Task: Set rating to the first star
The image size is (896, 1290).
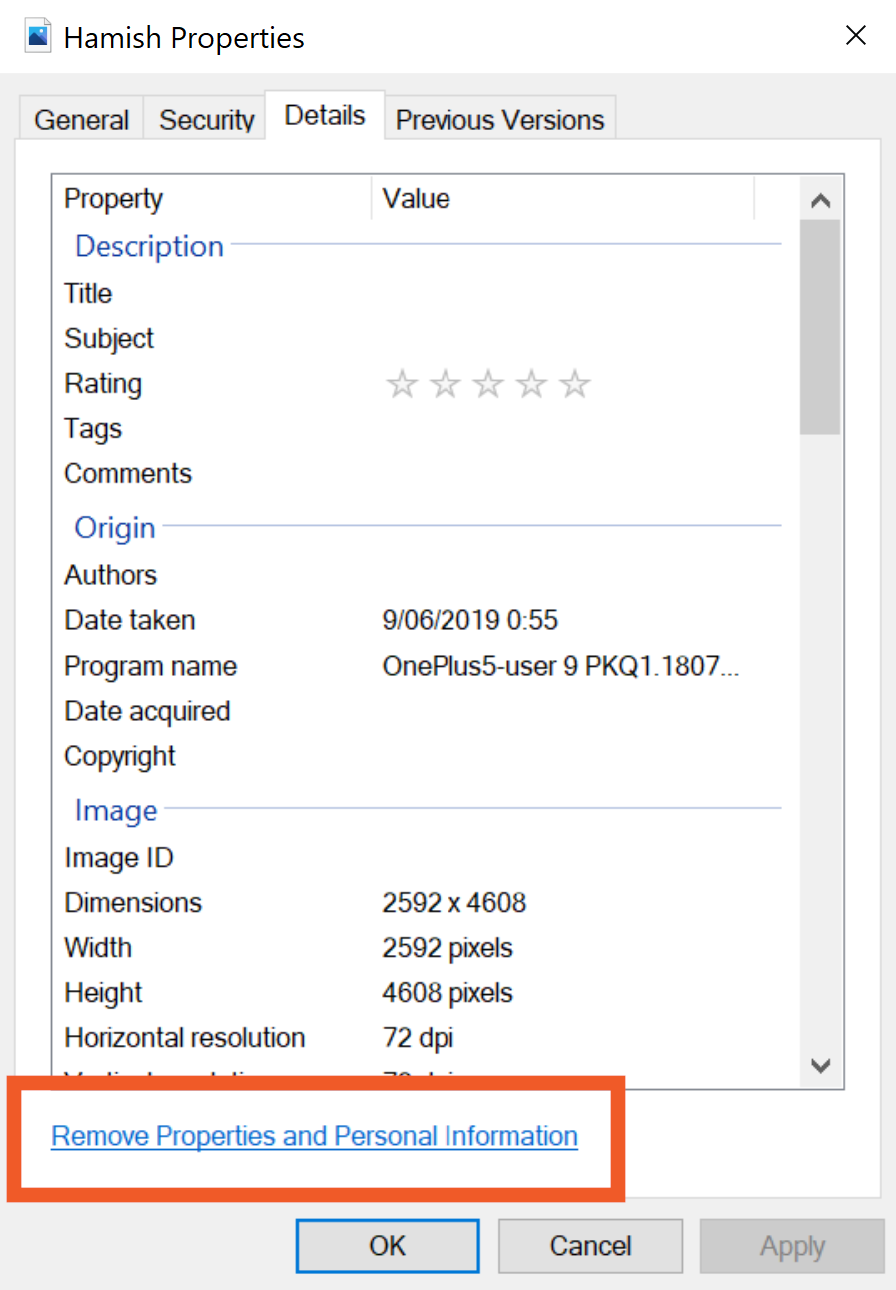Action: [401, 384]
